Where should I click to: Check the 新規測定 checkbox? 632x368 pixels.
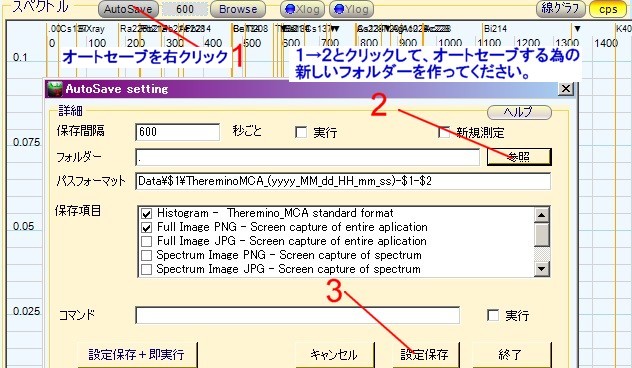point(444,132)
